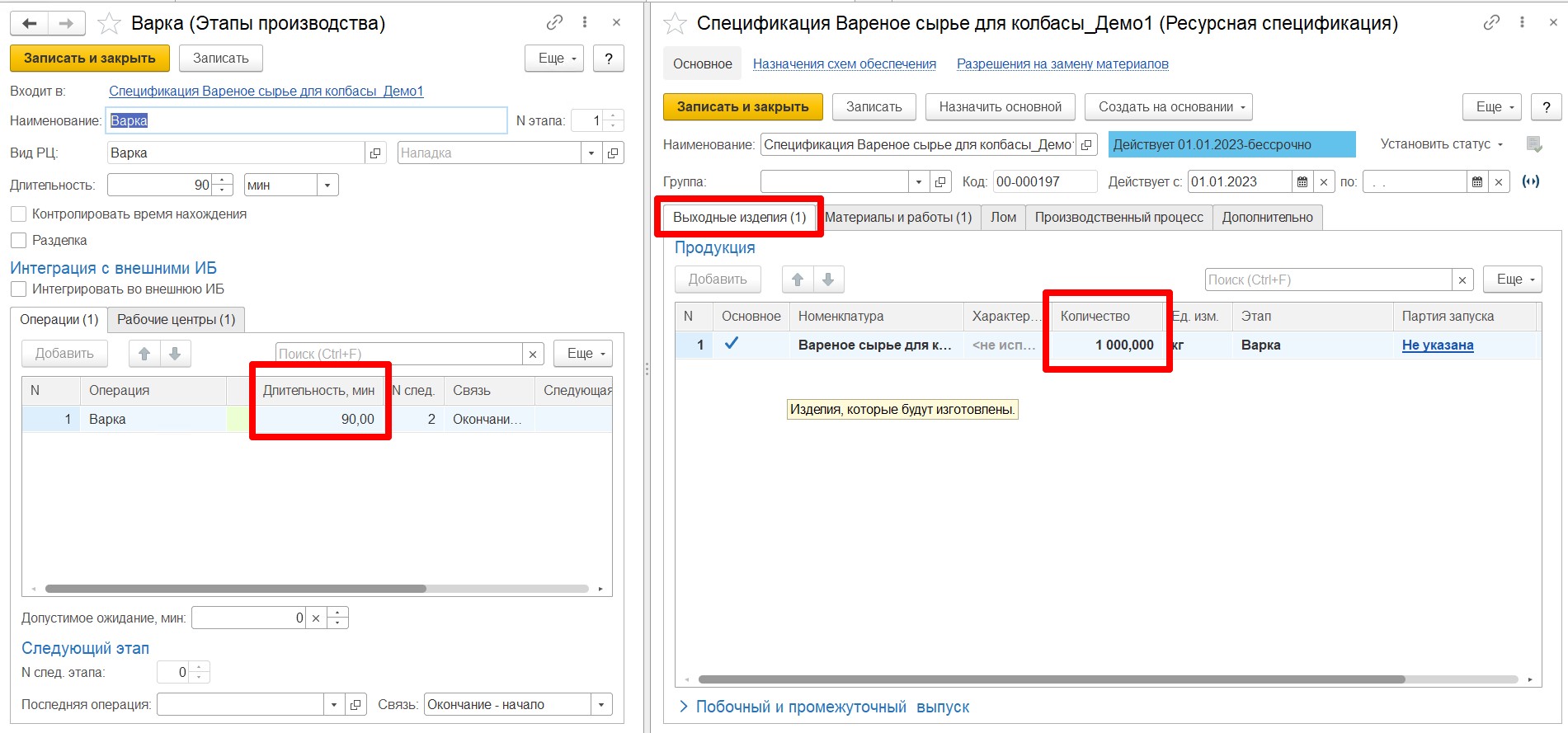Copy link icon in specification window header
The height and width of the screenshot is (733, 1568).
1491,23
